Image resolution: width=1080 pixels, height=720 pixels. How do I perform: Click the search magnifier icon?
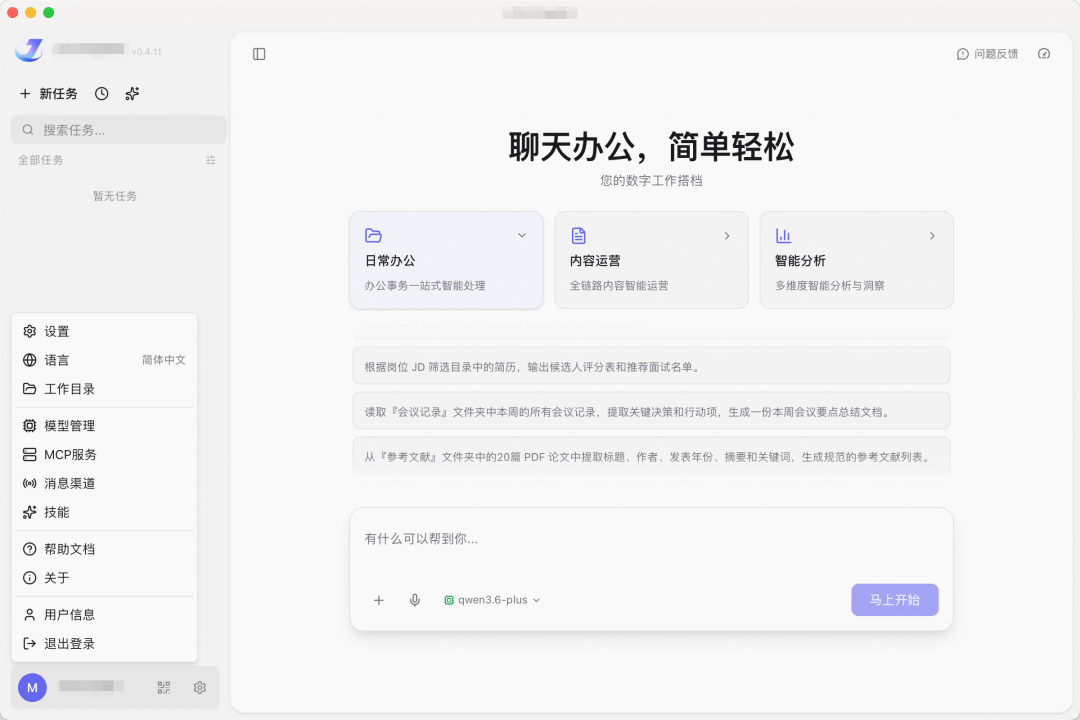tap(28, 130)
